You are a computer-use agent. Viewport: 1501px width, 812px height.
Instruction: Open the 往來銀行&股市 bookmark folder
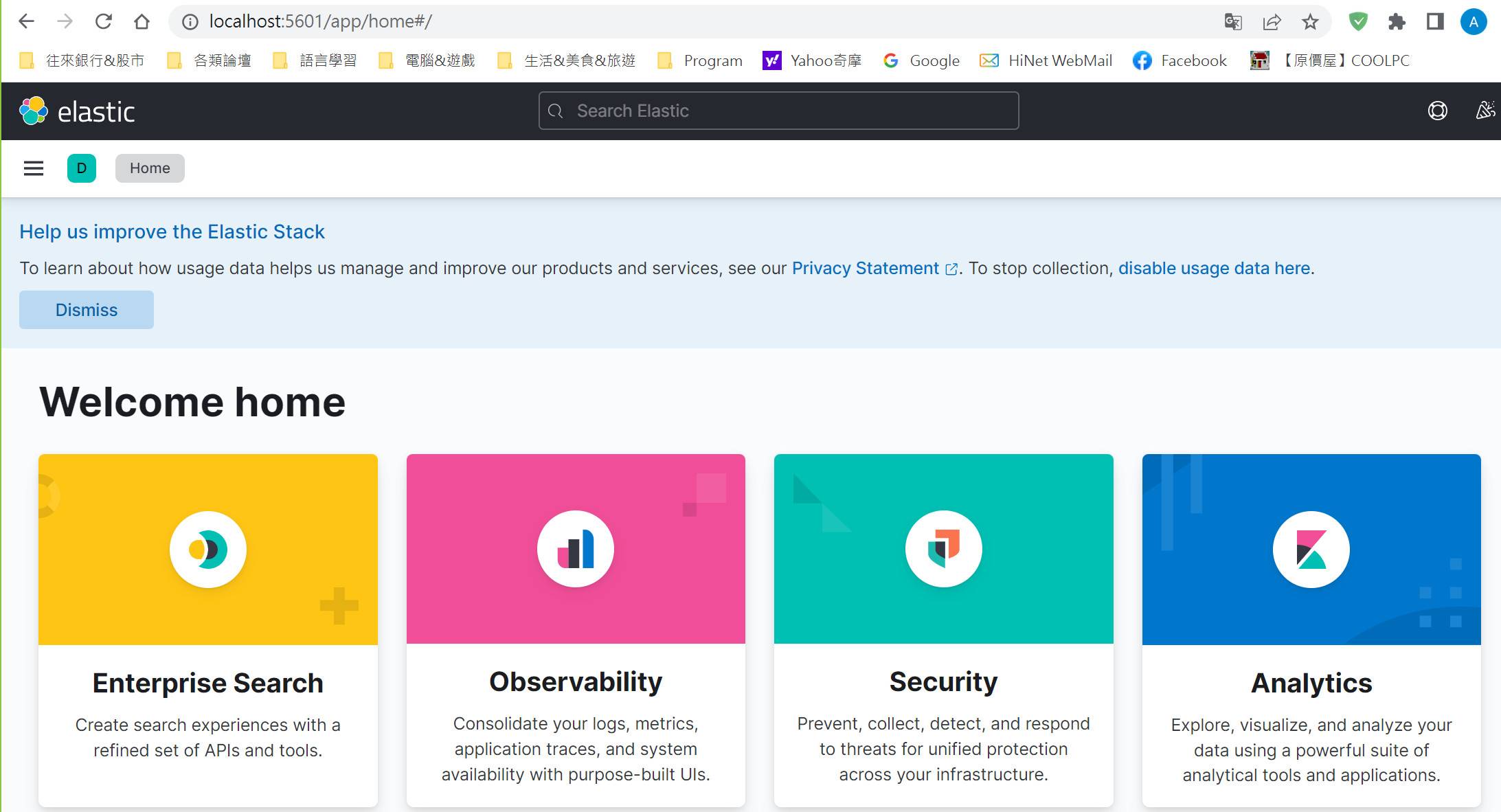tap(82, 60)
